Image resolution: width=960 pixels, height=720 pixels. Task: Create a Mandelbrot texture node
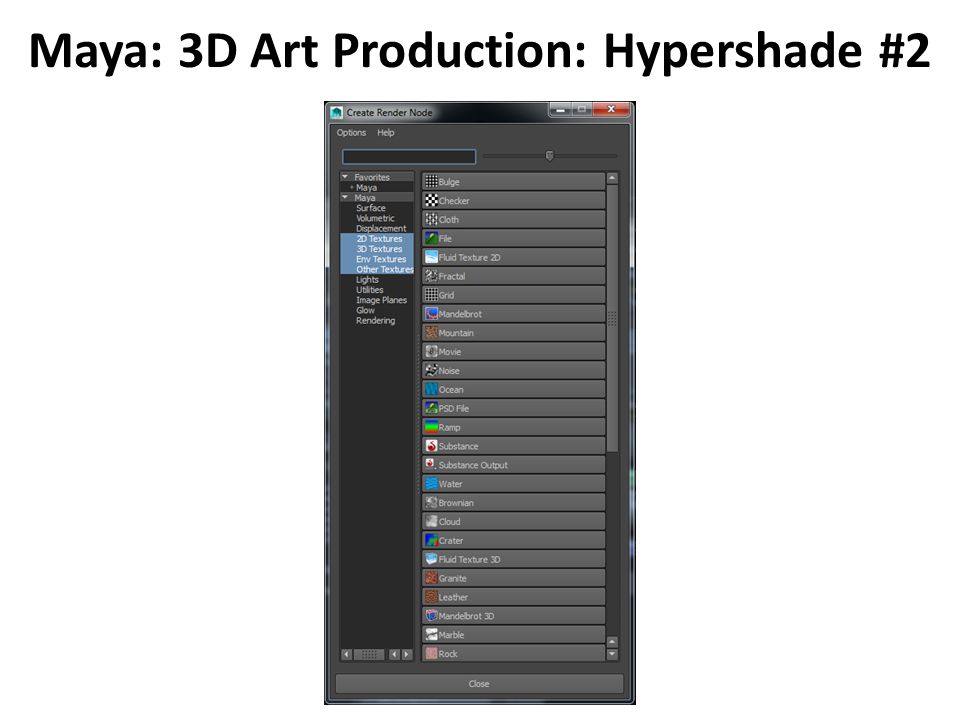pos(513,314)
